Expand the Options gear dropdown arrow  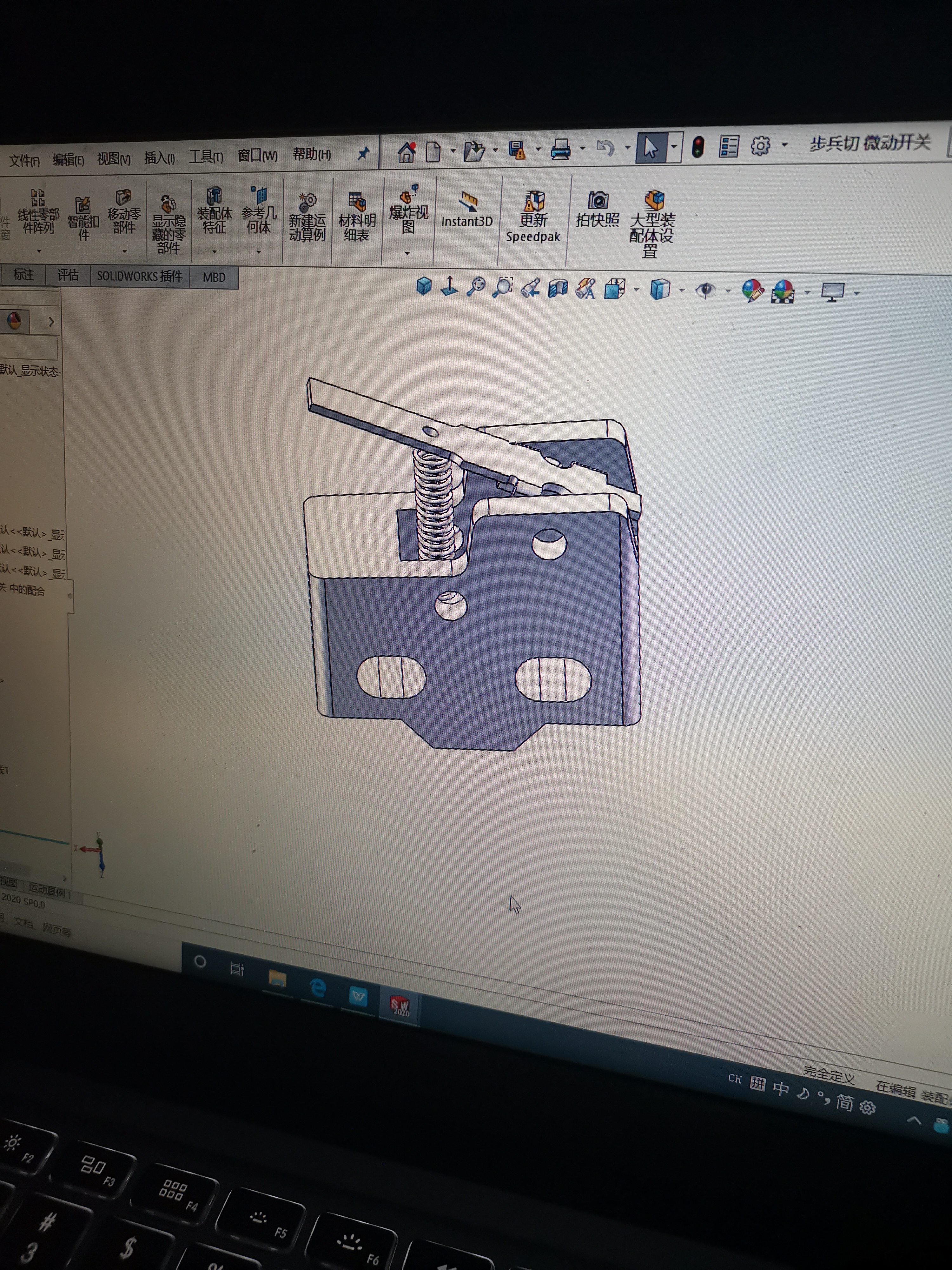784,145
